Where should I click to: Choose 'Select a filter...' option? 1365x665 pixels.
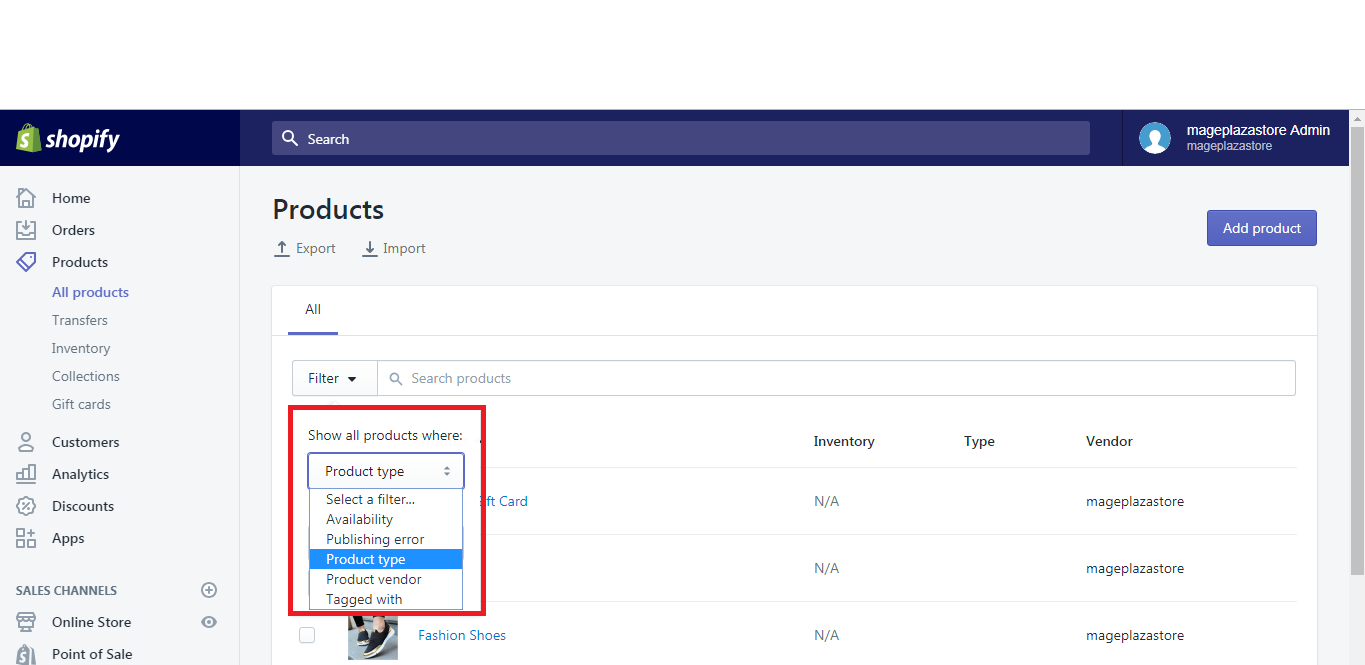pyautogui.click(x=386, y=499)
